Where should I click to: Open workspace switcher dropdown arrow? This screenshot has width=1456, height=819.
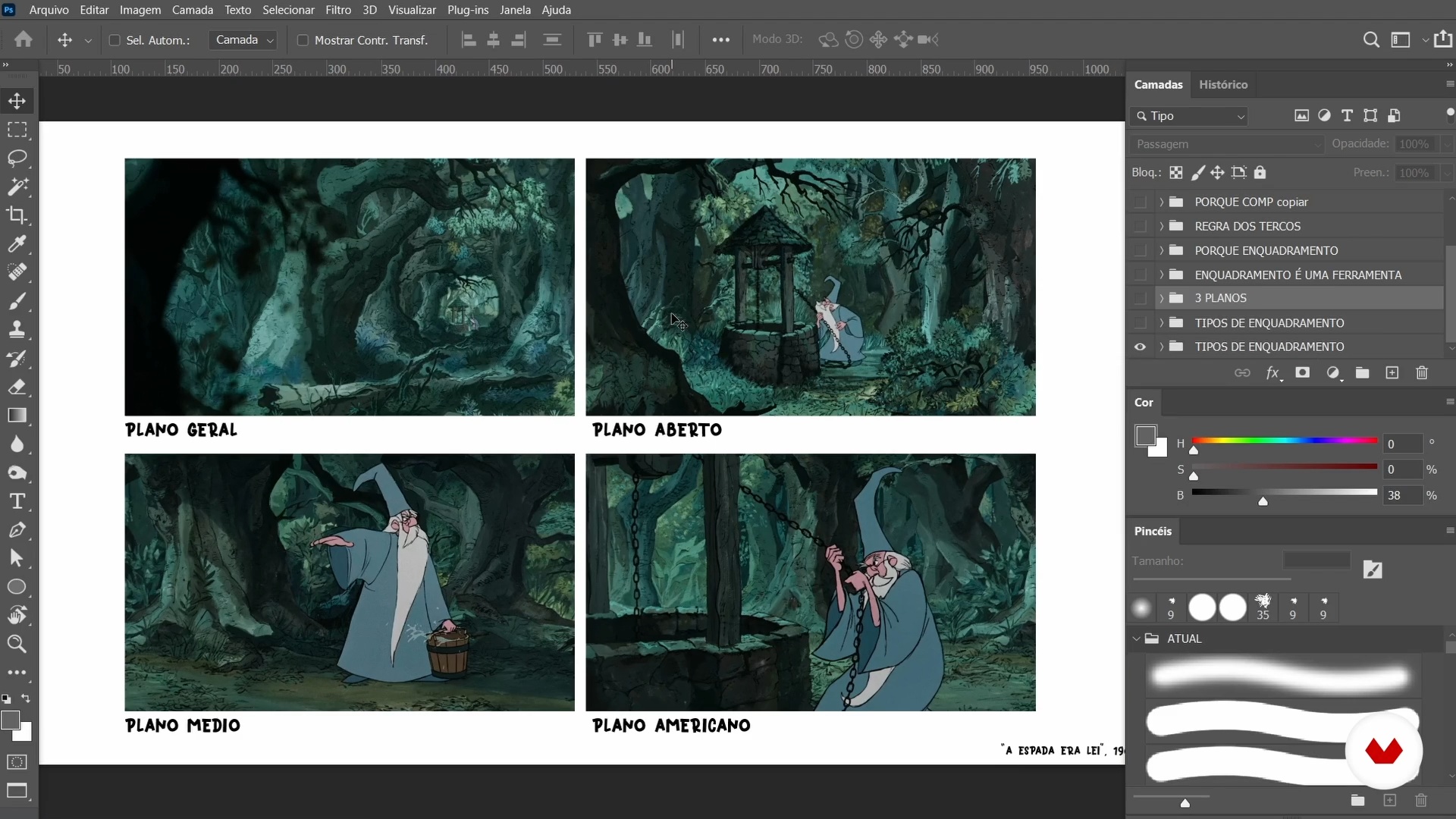(x=1425, y=39)
